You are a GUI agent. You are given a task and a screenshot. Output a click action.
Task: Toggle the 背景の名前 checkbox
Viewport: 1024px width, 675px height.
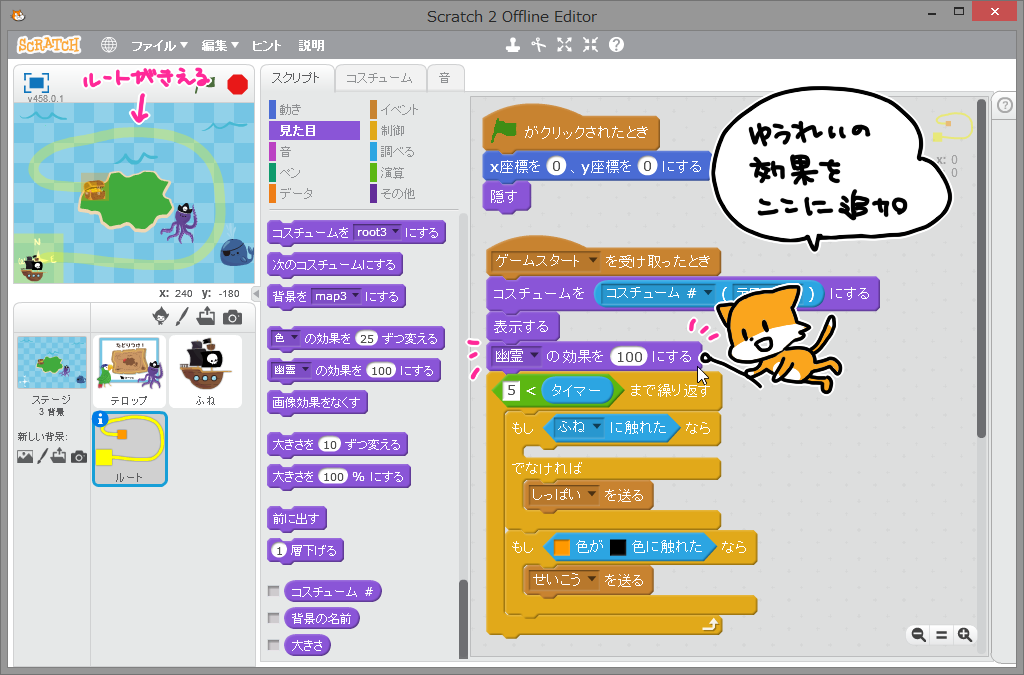click(274, 618)
